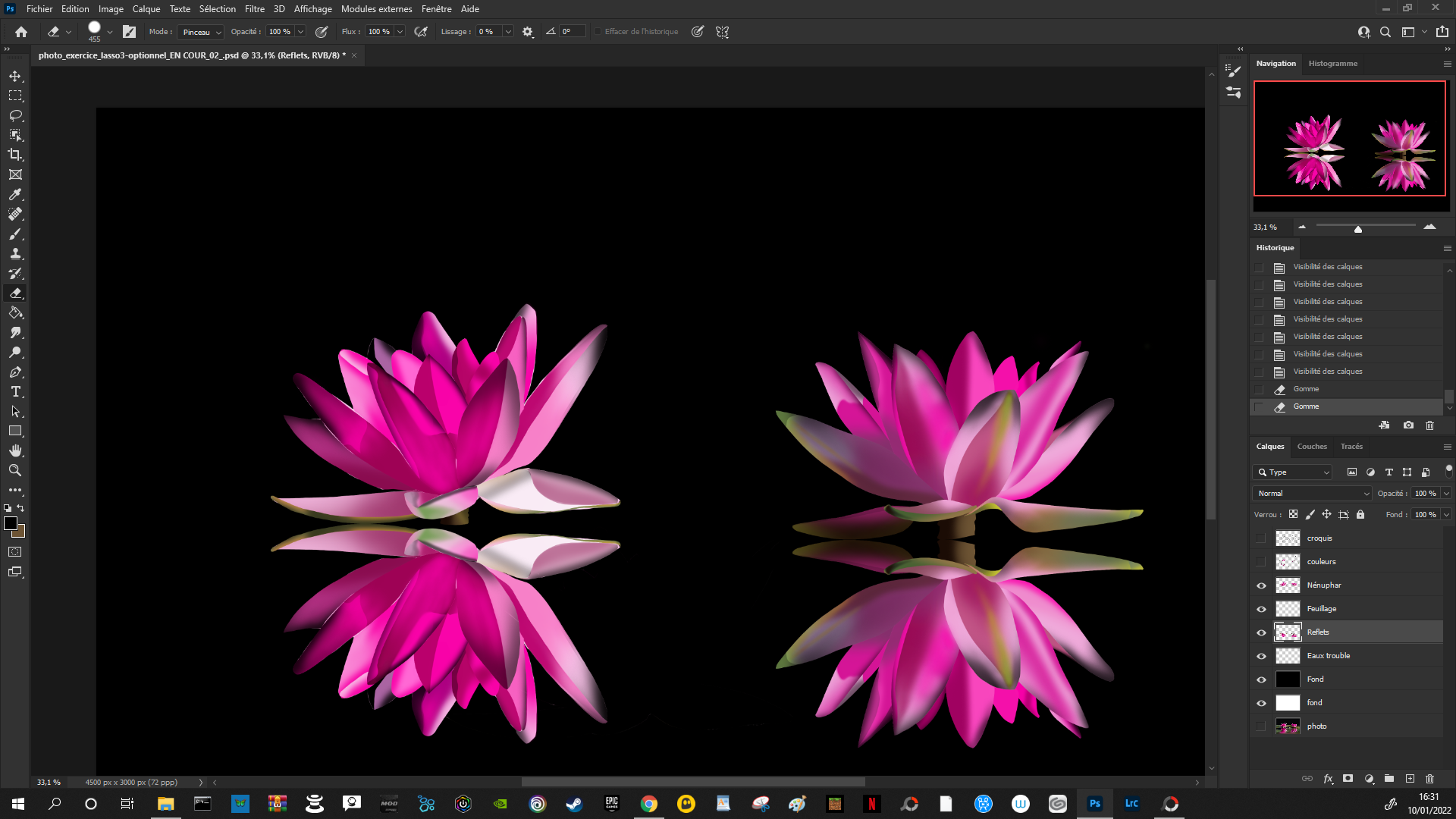This screenshot has height=819, width=1456.
Task: Add layer mask to Reflets
Action: tap(1348, 779)
